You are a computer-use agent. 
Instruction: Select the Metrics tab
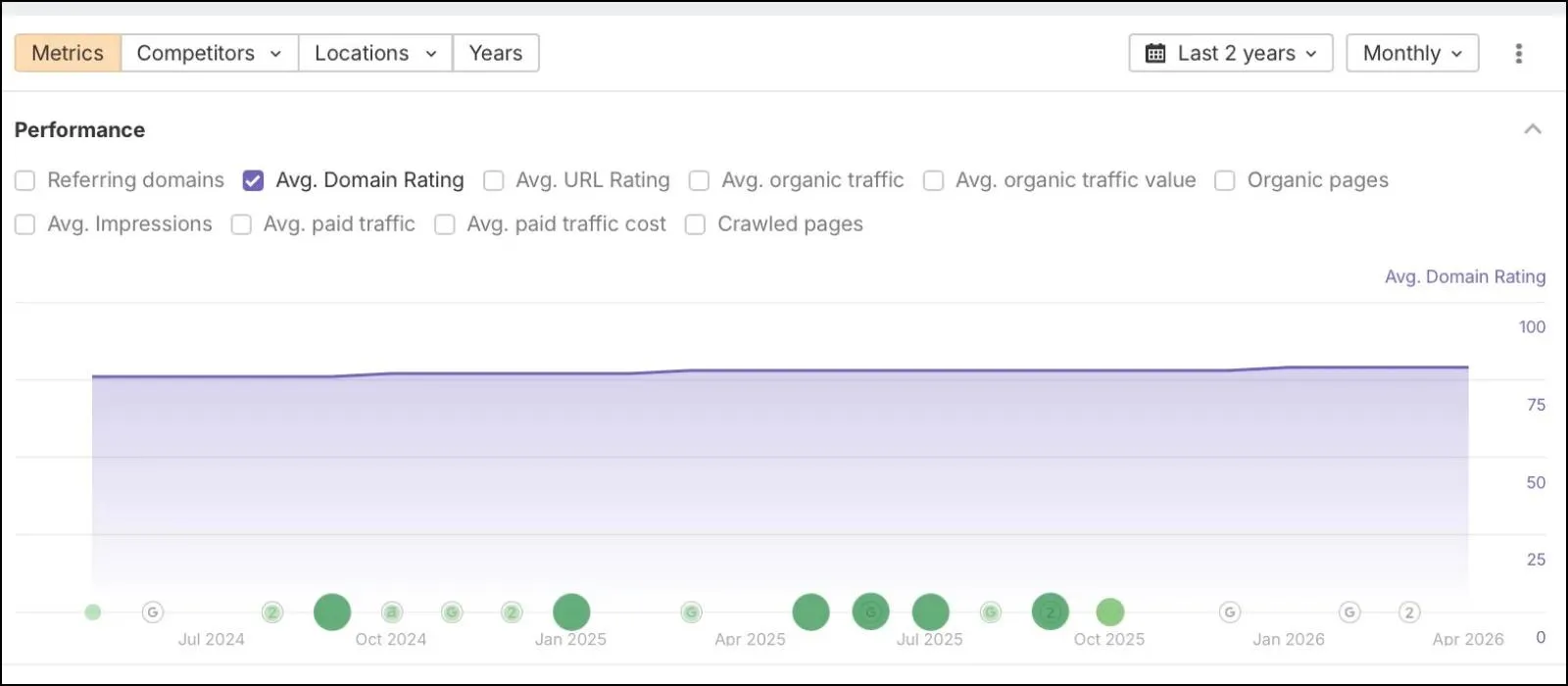pos(68,53)
